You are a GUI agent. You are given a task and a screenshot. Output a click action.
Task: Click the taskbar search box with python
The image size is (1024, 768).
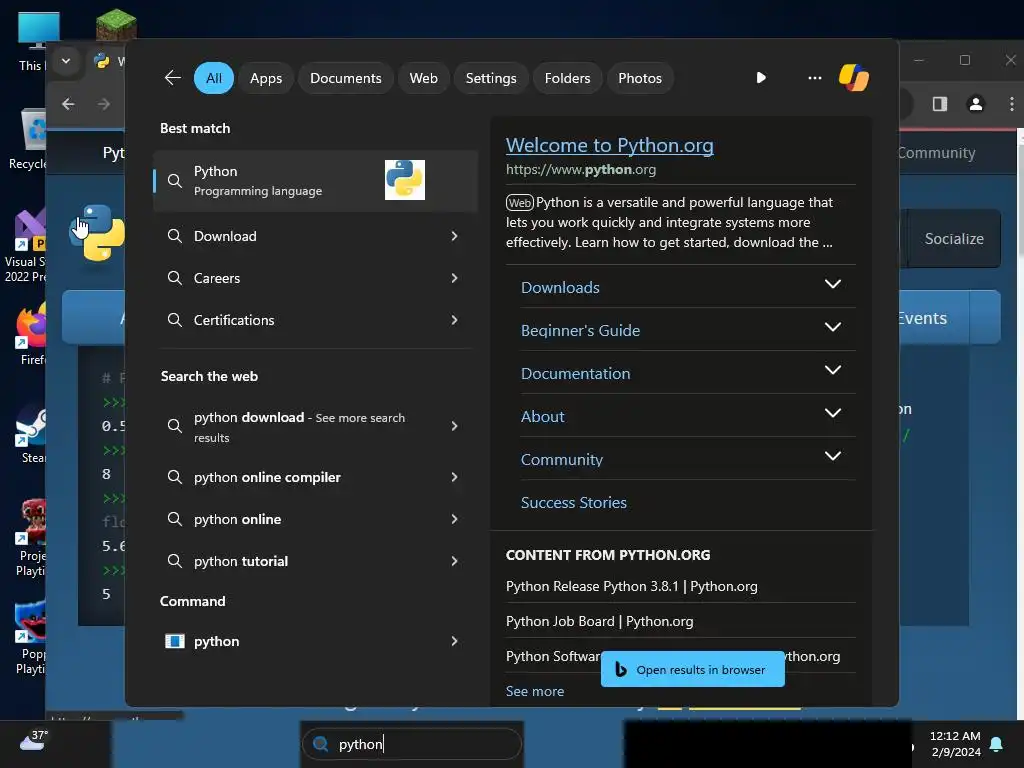coord(412,744)
